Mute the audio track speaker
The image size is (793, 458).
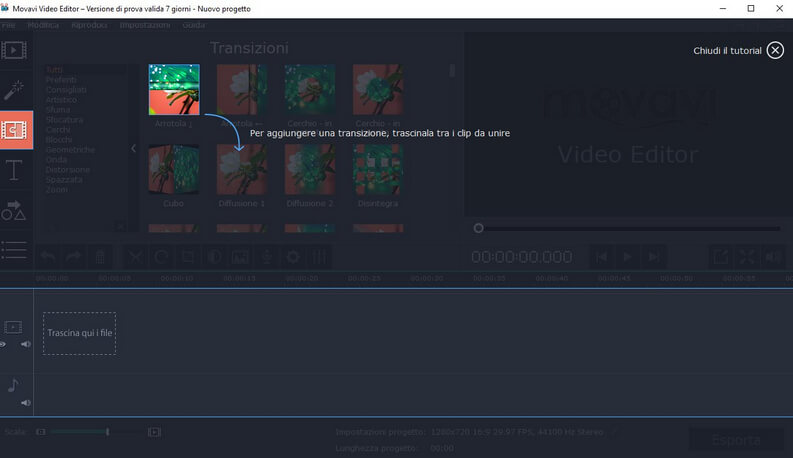tap(25, 403)
